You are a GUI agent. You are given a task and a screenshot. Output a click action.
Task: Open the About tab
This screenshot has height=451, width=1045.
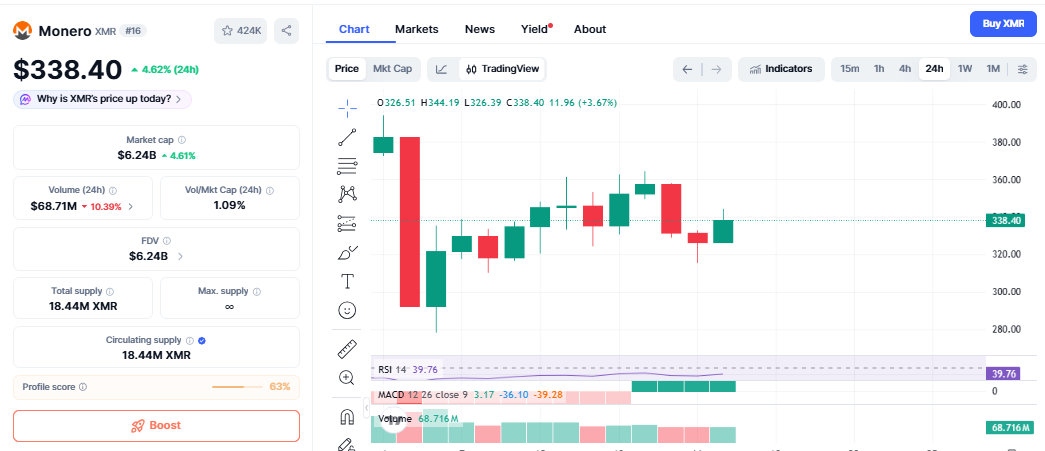click(x=590, y=29)
